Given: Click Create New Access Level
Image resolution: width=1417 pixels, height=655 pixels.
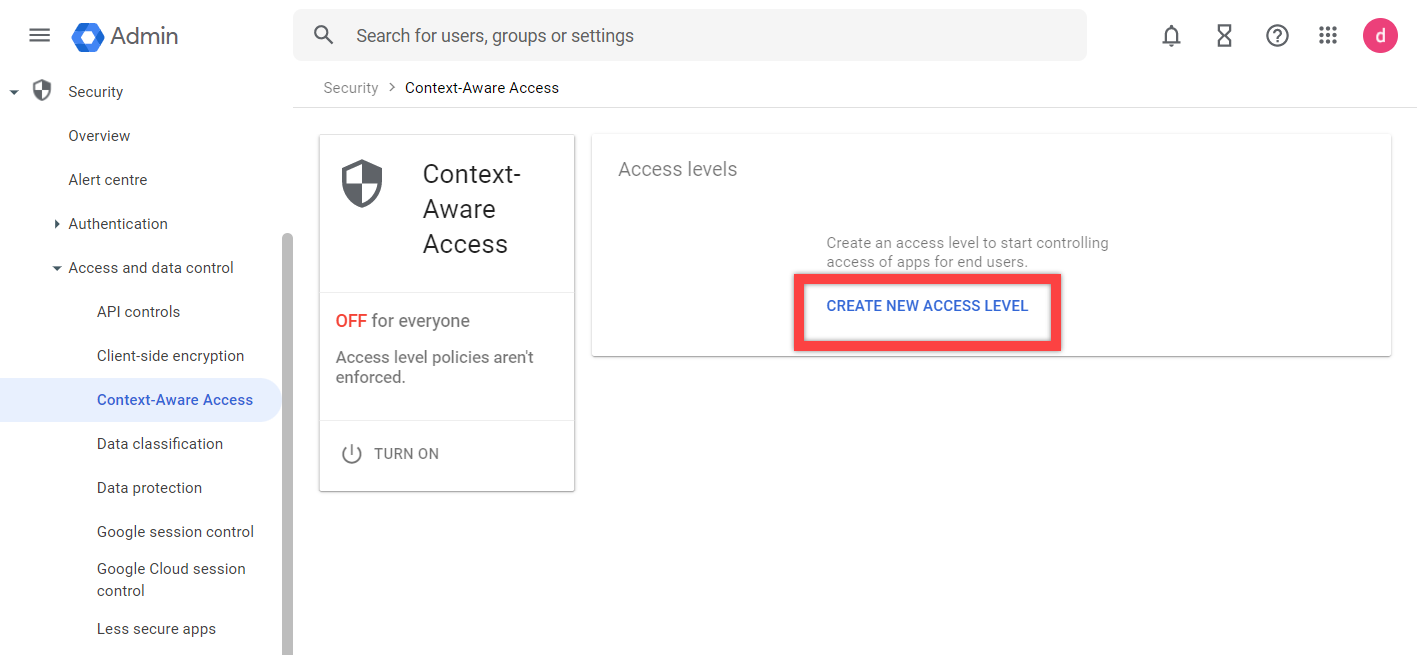Looking at the screenshot, I should [927, 306].
